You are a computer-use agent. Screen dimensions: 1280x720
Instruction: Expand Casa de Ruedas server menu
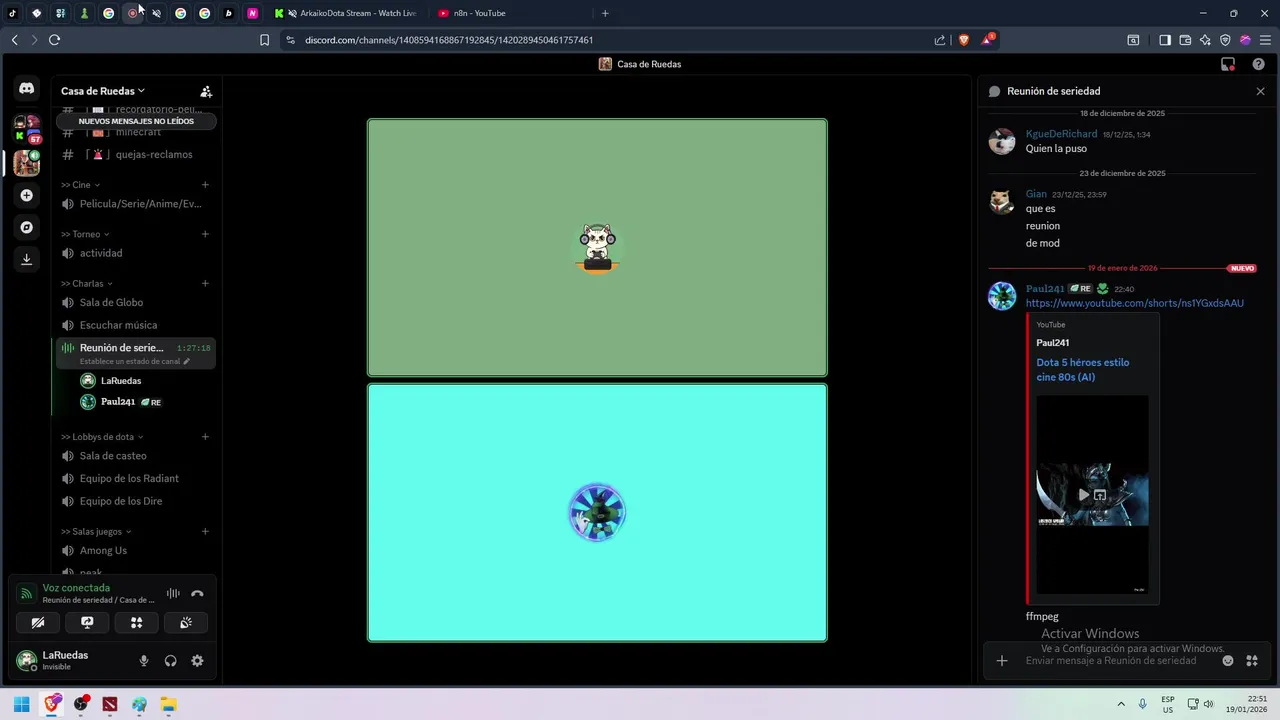pyautogui.click(x=102, y=91)
